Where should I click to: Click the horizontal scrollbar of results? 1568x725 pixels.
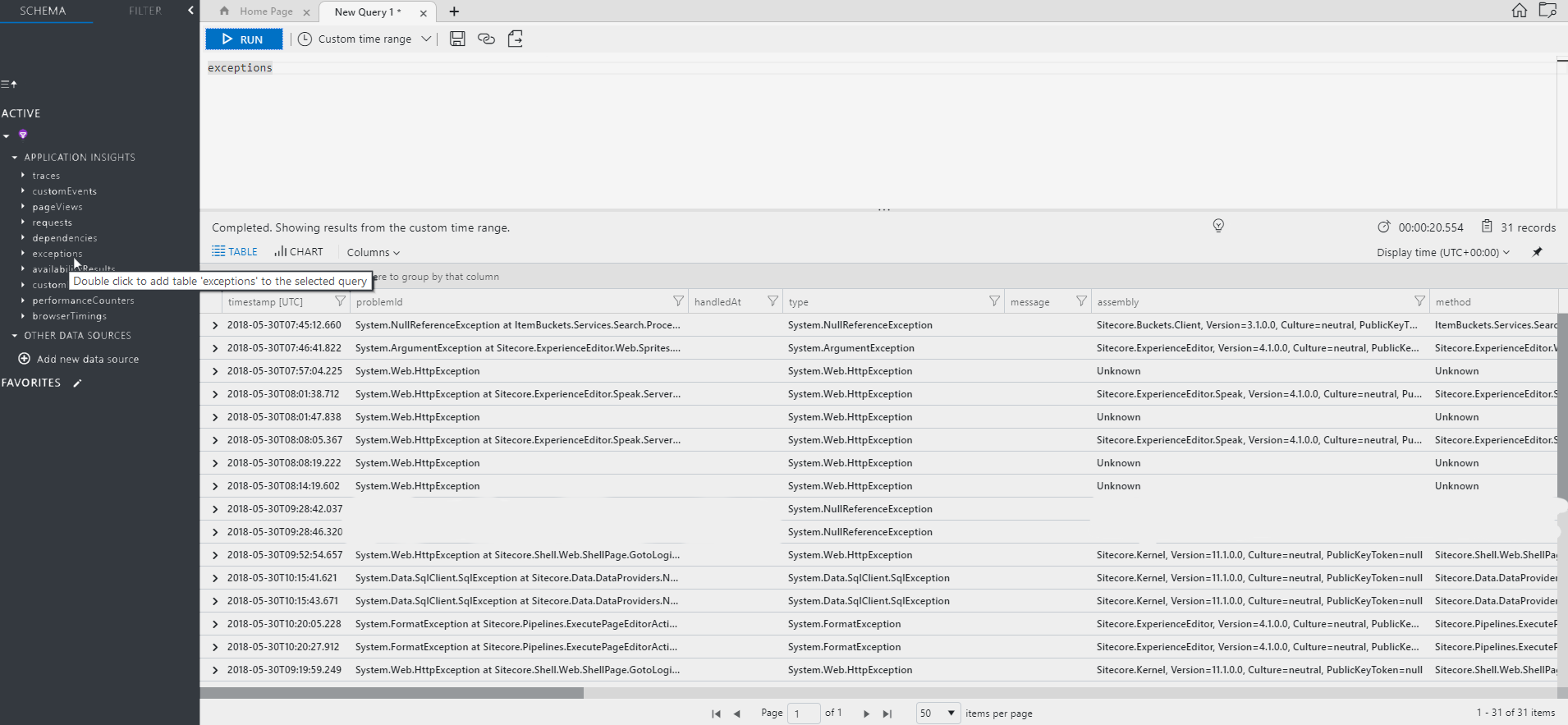point(392,692)
